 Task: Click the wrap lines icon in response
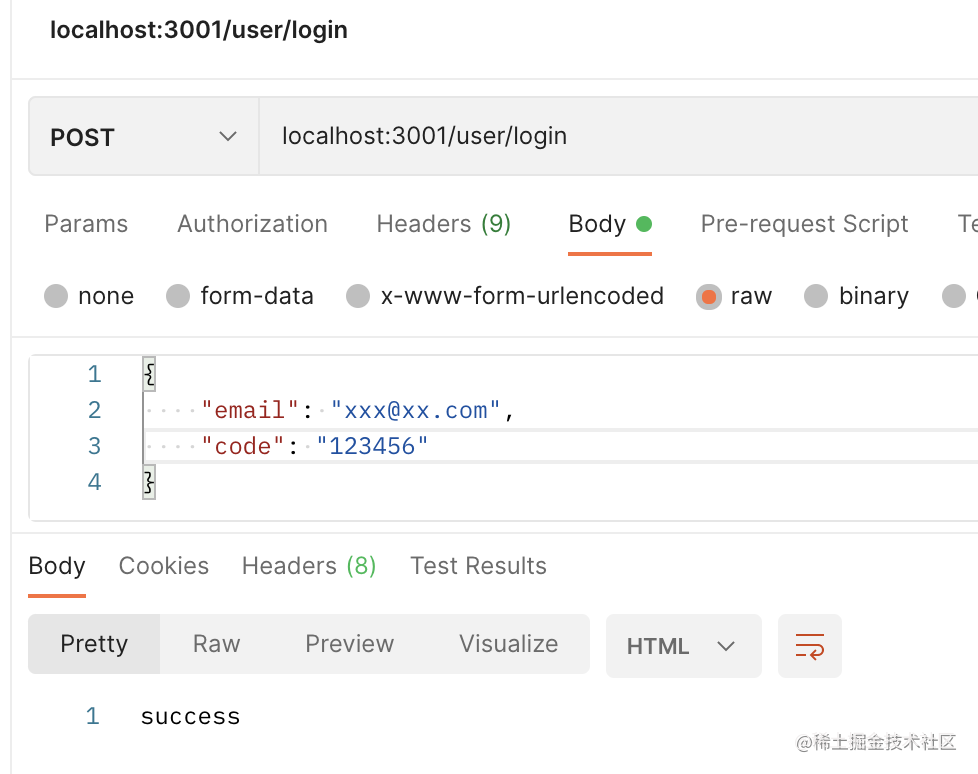(809, 646)
